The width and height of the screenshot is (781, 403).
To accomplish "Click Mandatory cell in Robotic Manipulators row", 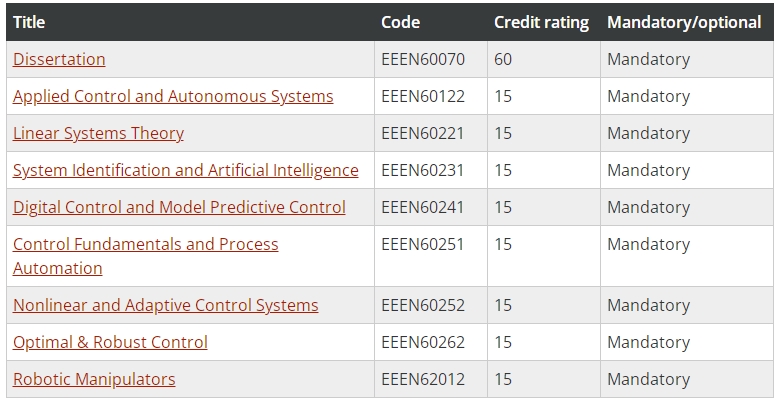I will [x=687, y=379].
